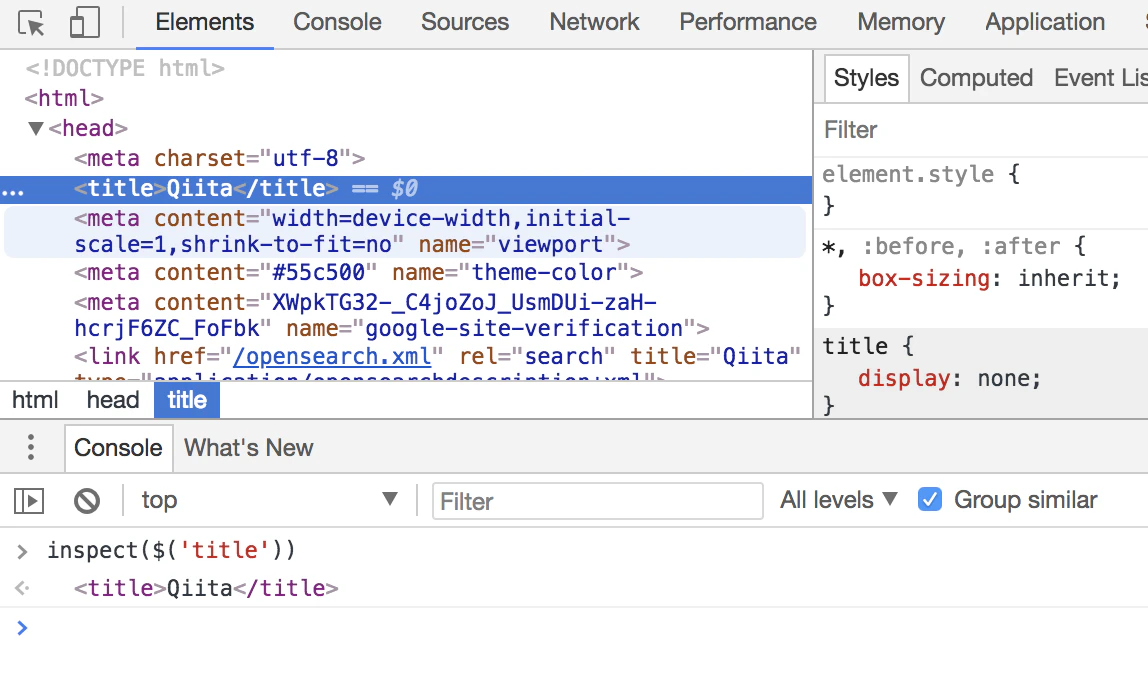Viewport: 1148px width, 678px height.
Task: Click the box-sizing: inherit declaration
Action: (989, 279)
